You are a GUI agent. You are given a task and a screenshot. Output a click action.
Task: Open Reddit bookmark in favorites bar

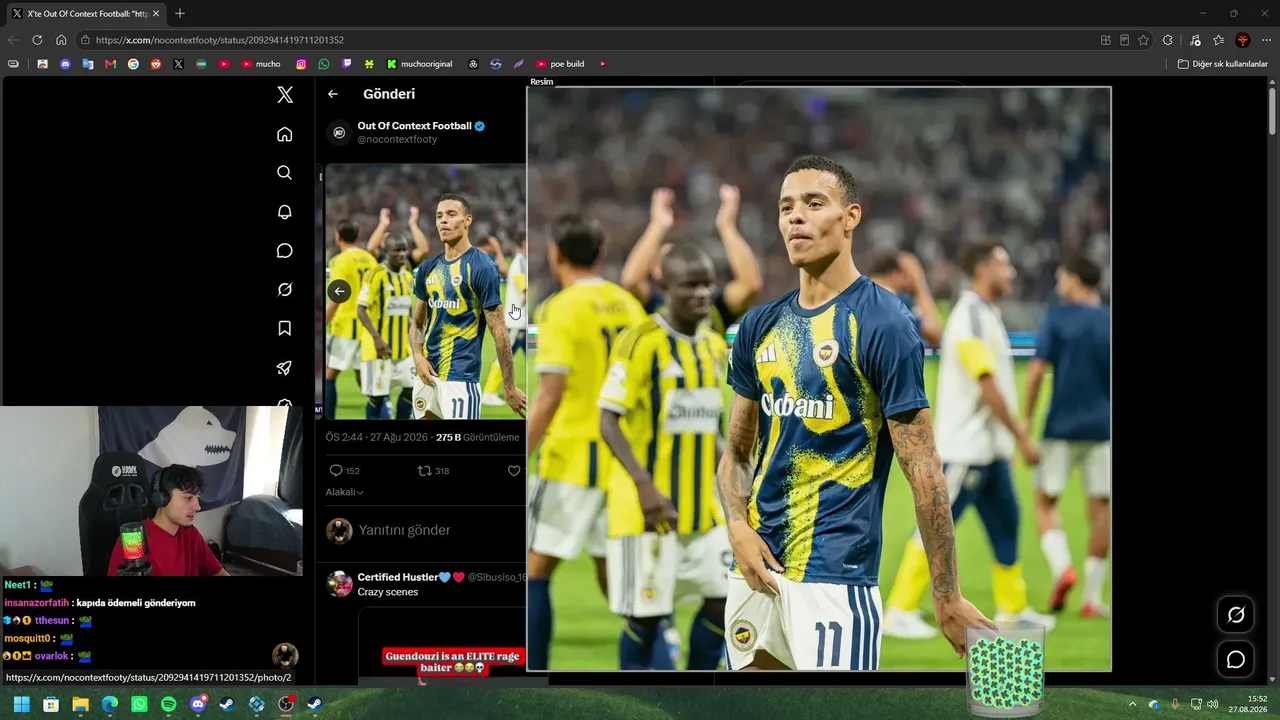click(x=156, y=64)
